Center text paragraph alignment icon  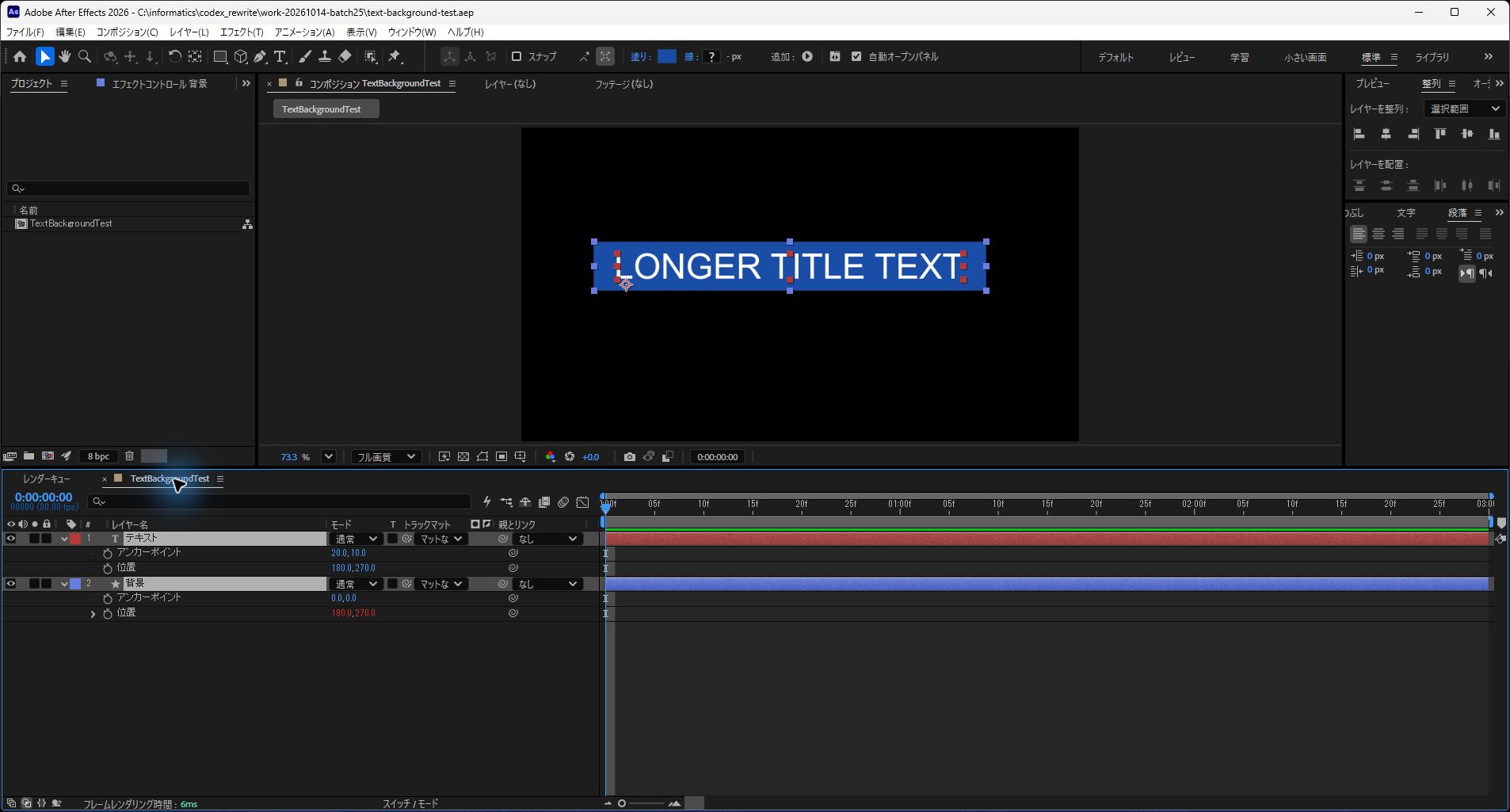(x=1378, y=234)
